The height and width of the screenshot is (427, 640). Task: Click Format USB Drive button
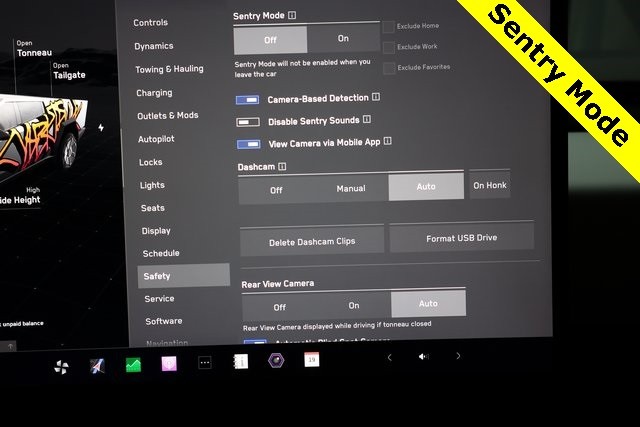pyautogui.click(x=462, y=238)
